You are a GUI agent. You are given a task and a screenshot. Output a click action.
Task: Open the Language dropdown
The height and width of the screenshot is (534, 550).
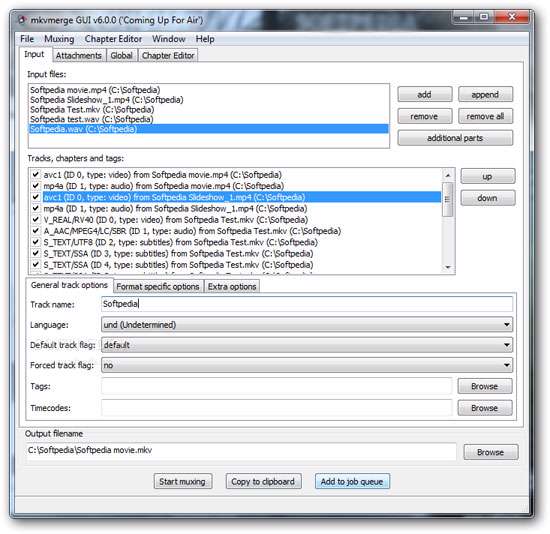(x=307, y=325)
